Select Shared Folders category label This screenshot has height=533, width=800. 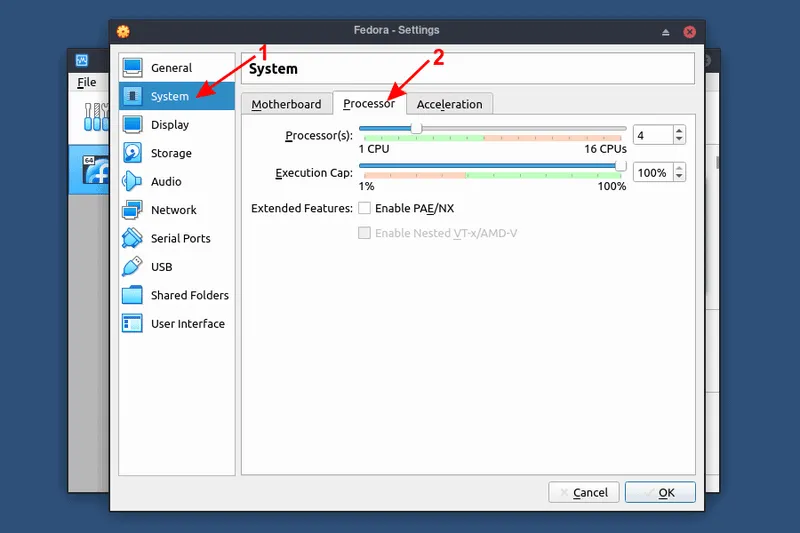(190, 295)
